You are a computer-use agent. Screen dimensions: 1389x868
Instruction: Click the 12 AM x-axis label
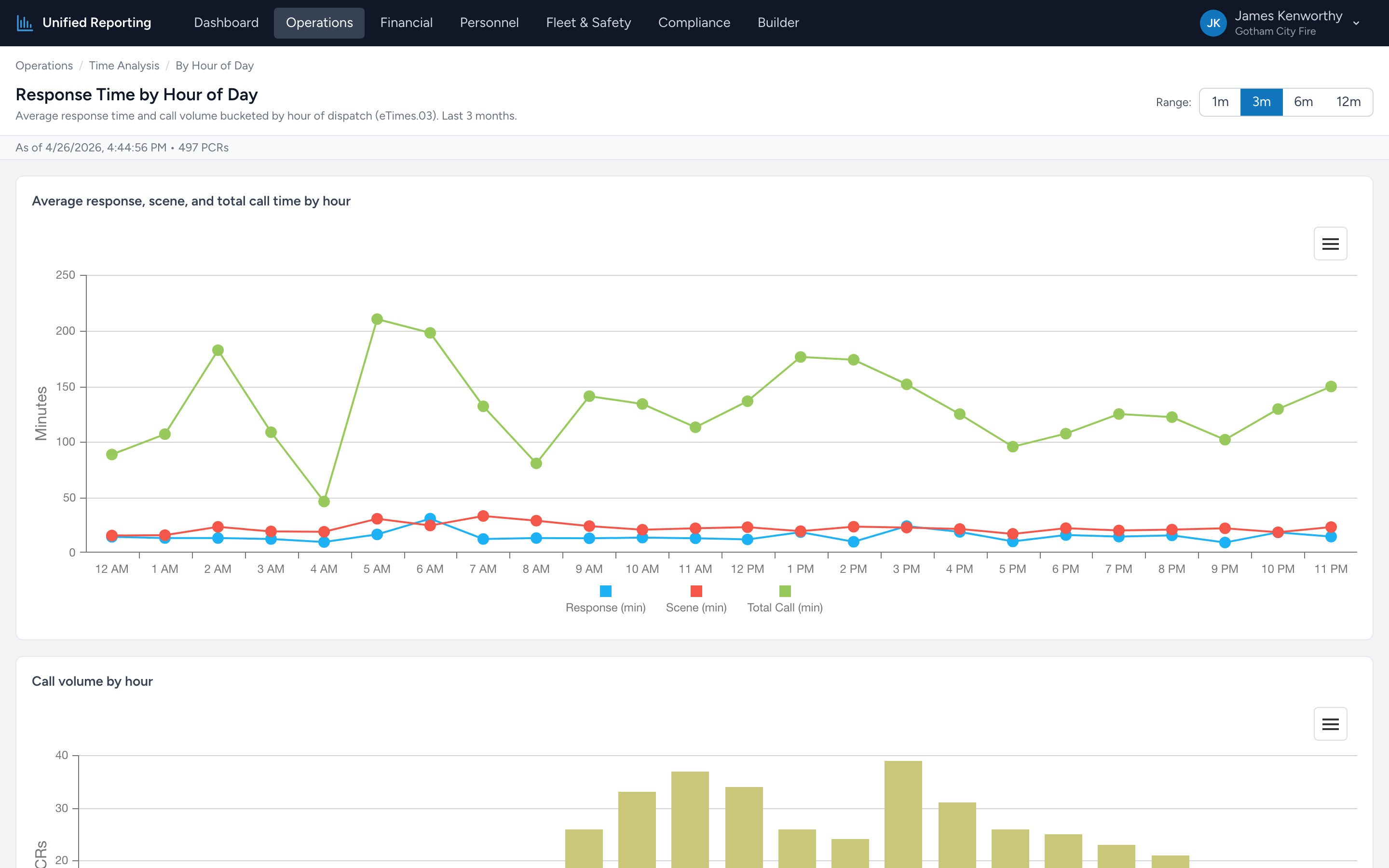click(x=112, y=569)
